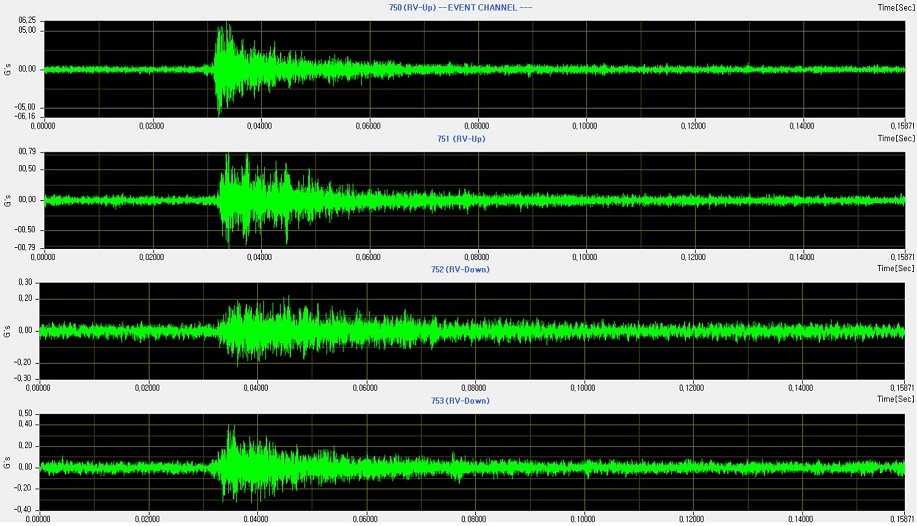This screenshot has width=917, height=526.
Task: Click the 752 (RV-Down) chart title
Action: (460, 270)
